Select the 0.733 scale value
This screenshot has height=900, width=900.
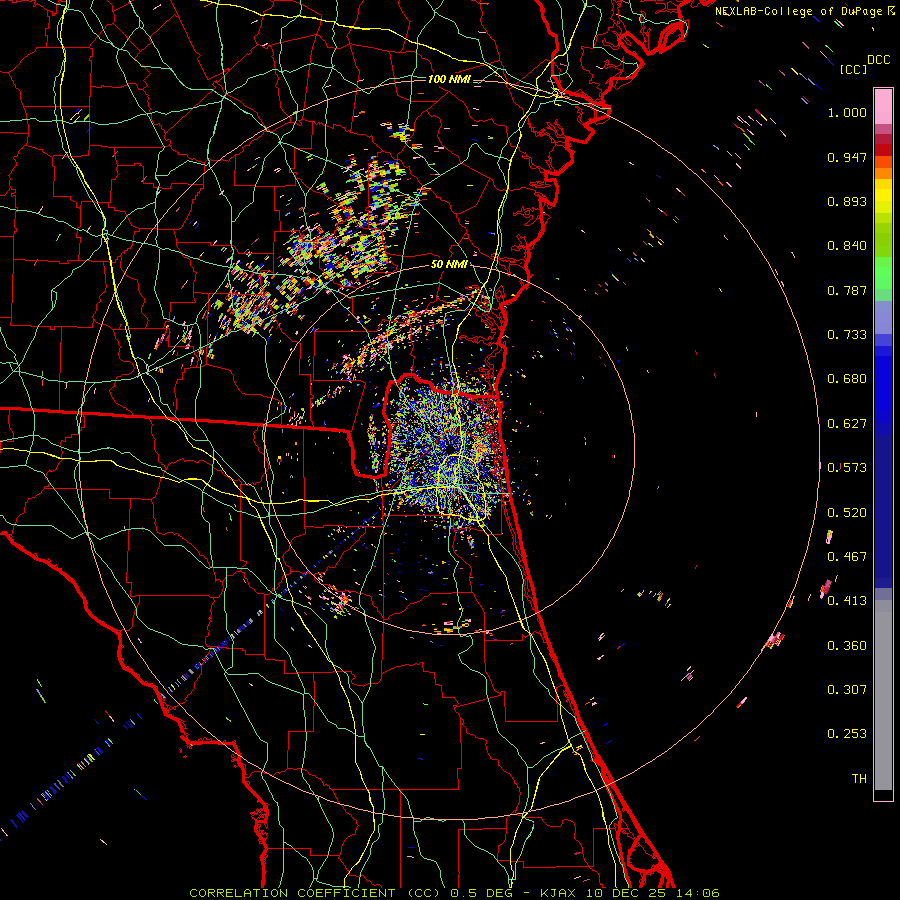[847, 335]
